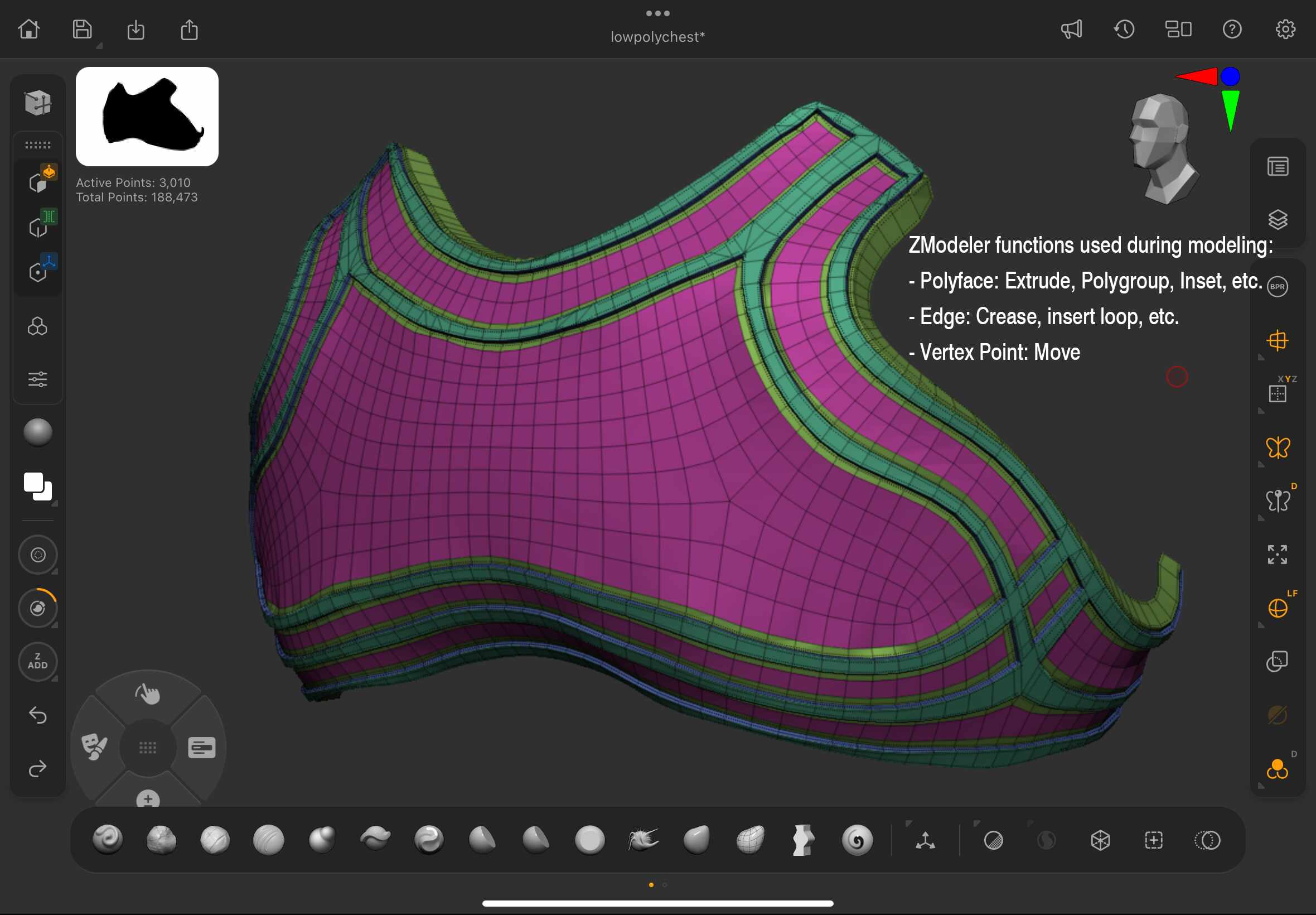The width and height of the screenshot is (1316, 915).
Task: Toggle the floor grid icon
Action: [x=1278, y=340]
